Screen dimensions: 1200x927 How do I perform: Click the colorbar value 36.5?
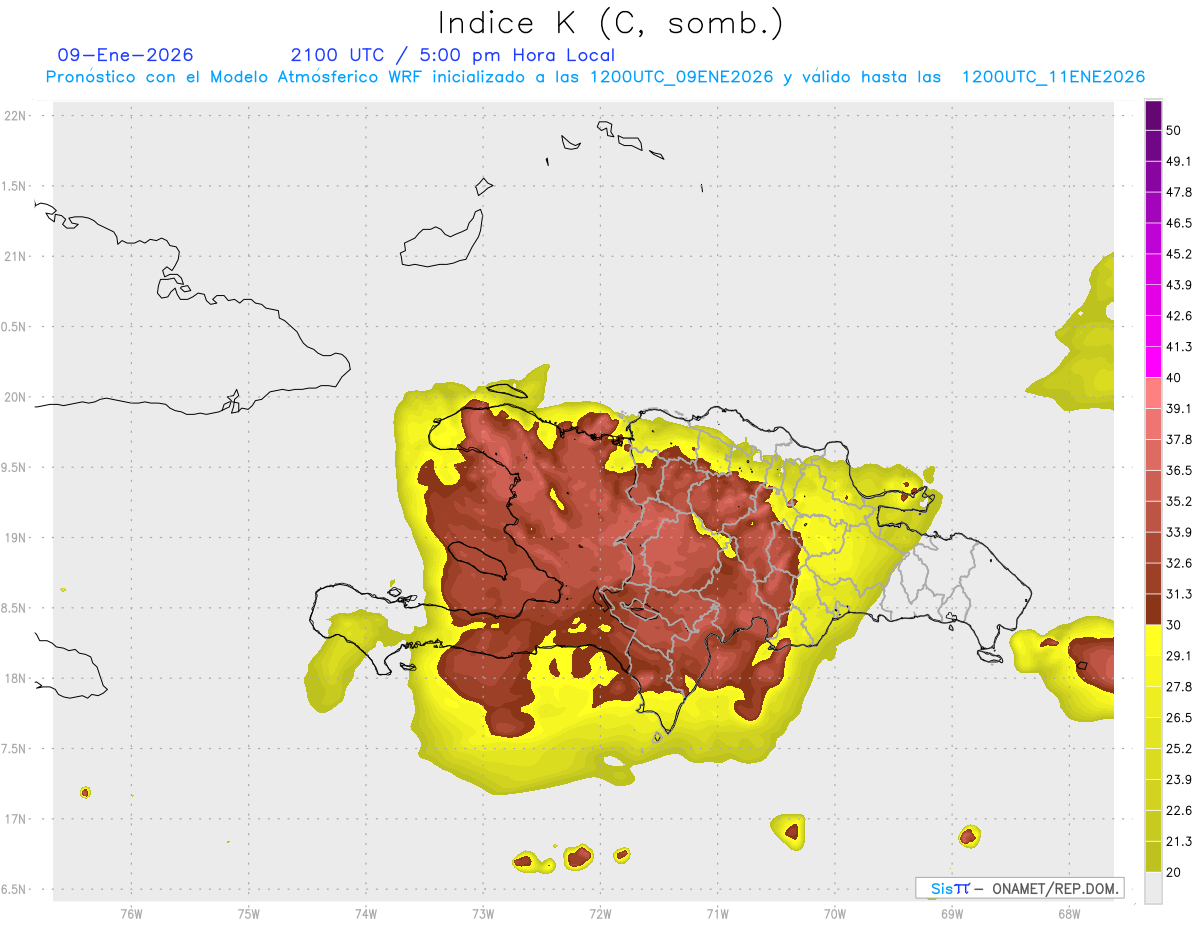[1178, 470]
